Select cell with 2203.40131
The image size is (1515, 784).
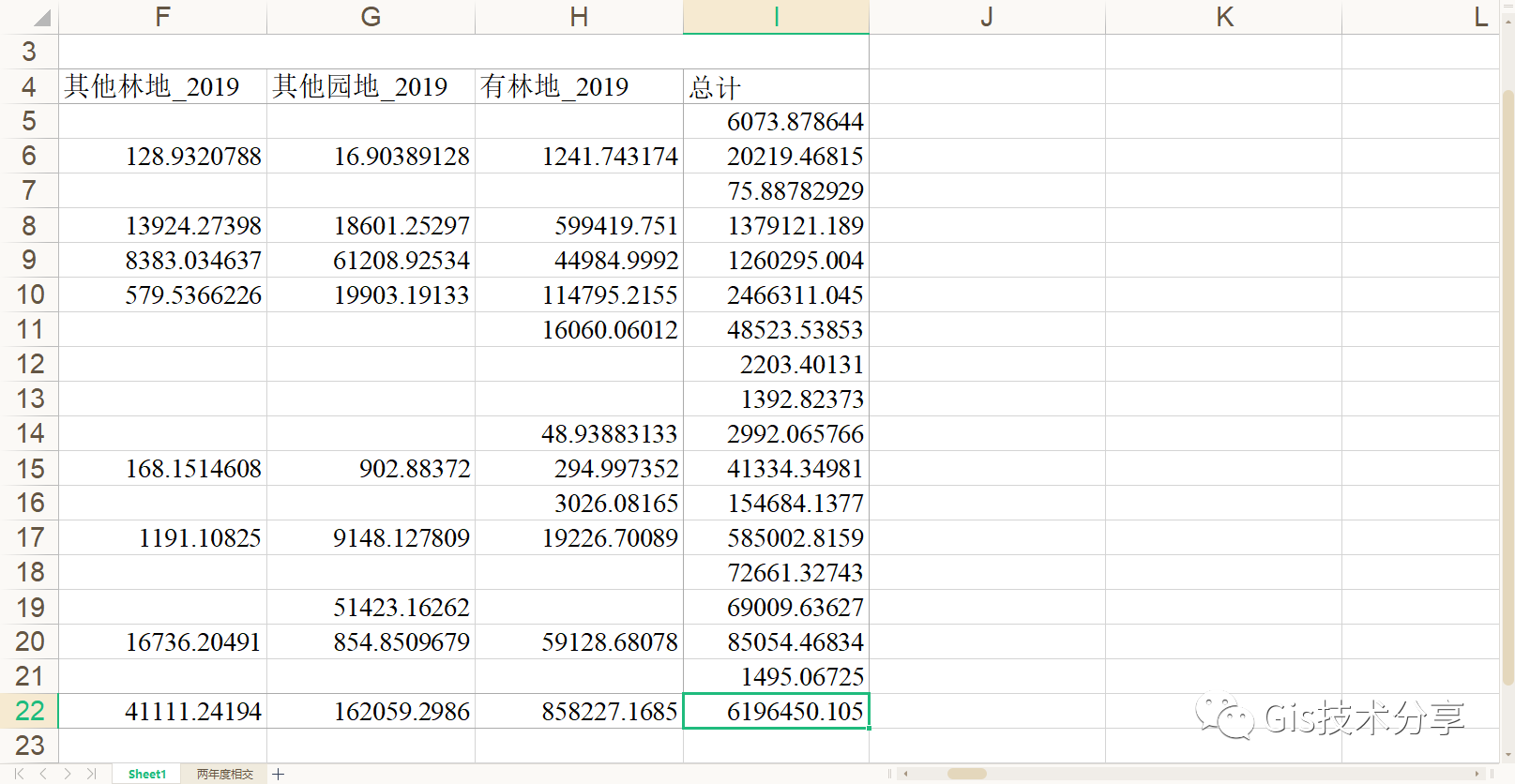[777, 364]
